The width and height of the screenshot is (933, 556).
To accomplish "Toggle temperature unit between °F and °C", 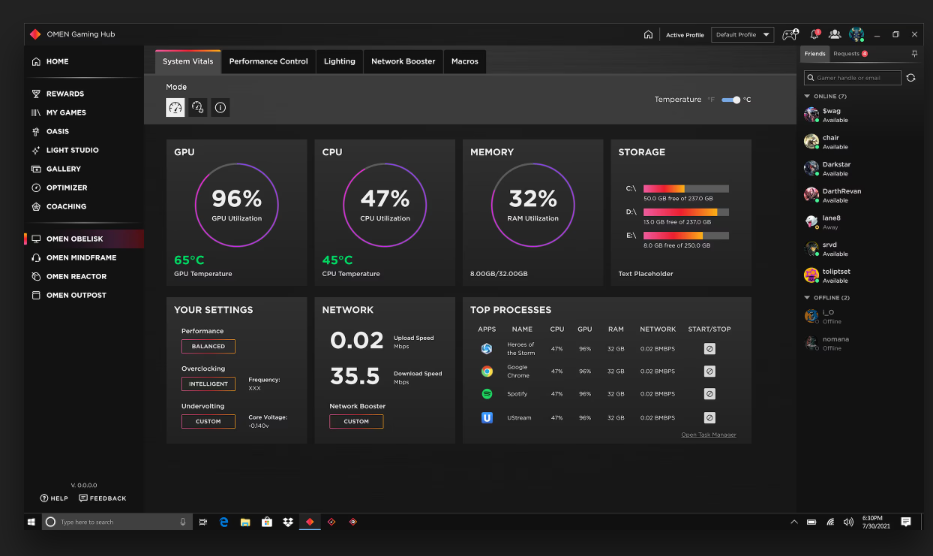I will click(x=731, y=100).
